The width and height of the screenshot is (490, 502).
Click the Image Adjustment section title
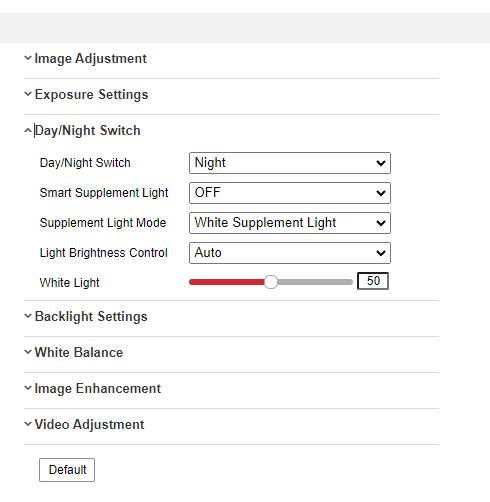point(90,59)
